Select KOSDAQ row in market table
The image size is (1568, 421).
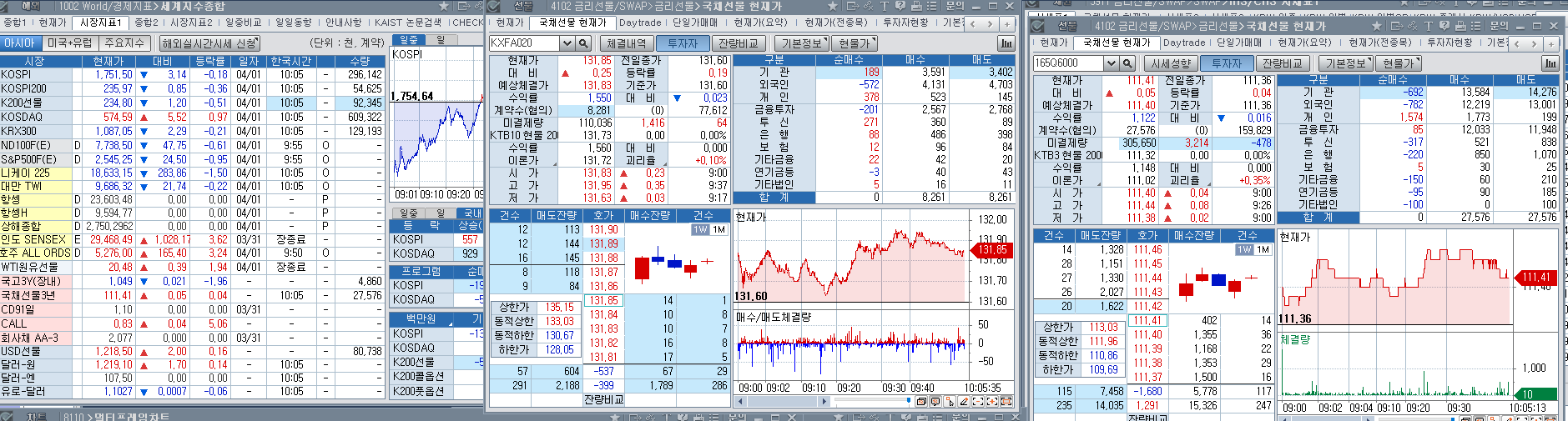[x=192, y=118]
